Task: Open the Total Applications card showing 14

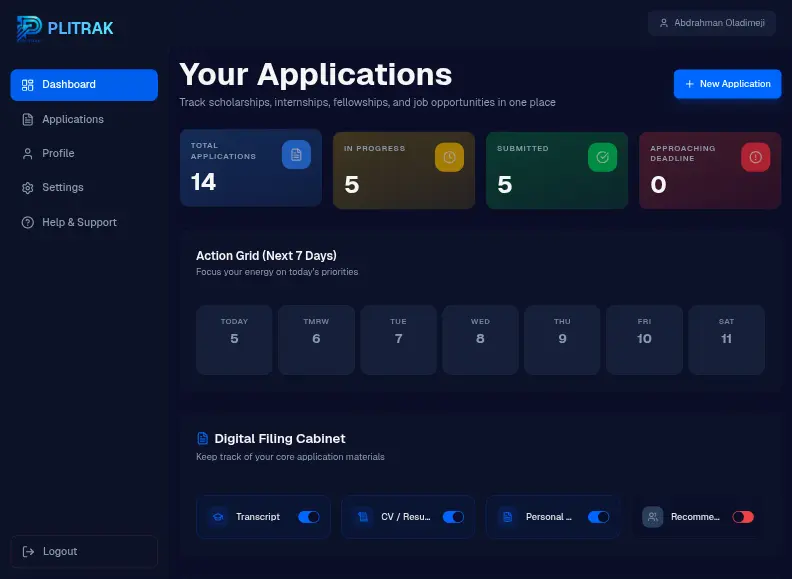Action: click(x=251, y=168)
